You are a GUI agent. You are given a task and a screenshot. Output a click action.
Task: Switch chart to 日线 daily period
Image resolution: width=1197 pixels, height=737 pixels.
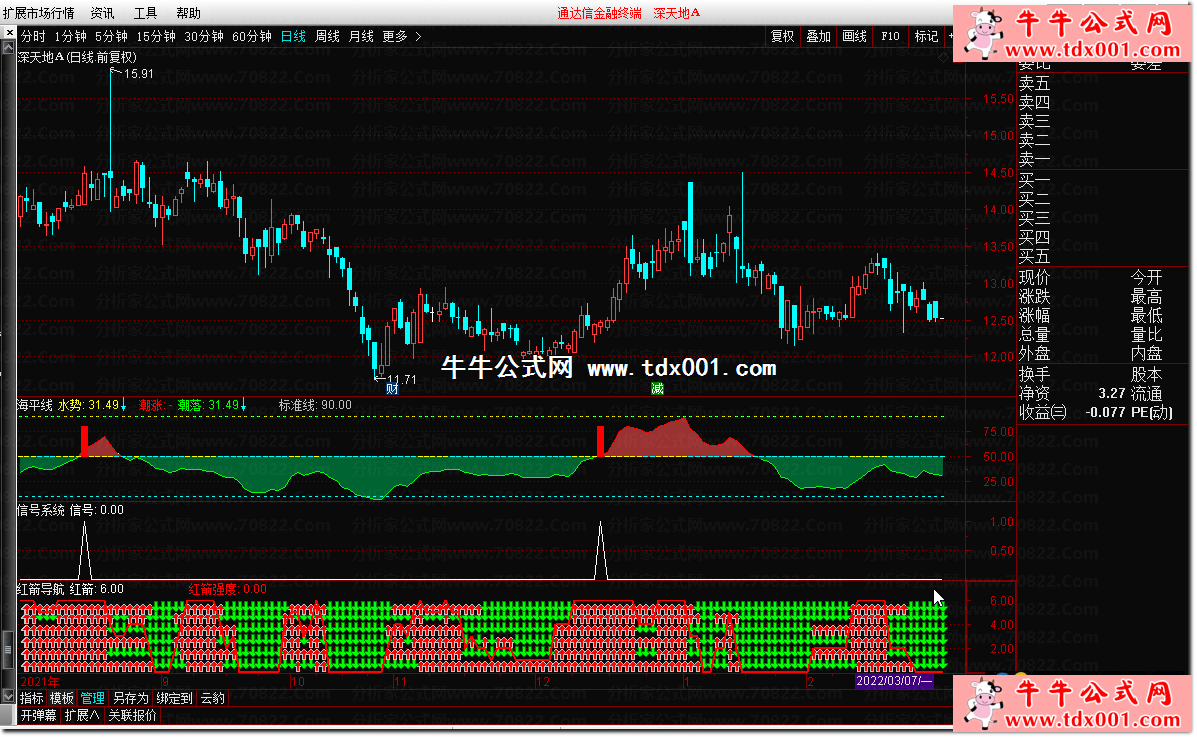coord(293,36)
